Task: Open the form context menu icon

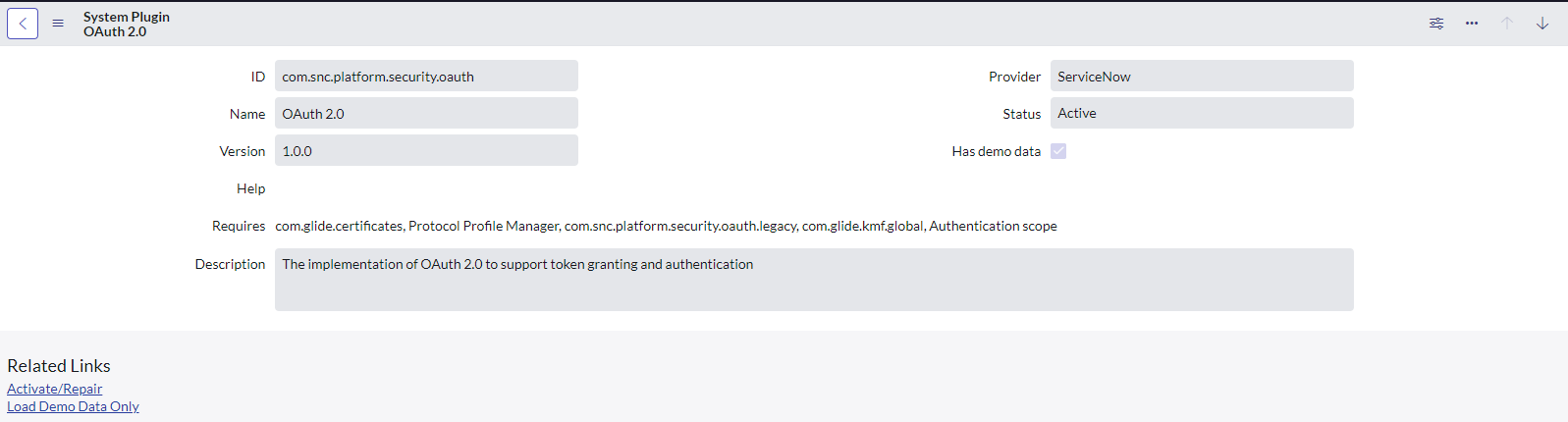Action: 58,24
